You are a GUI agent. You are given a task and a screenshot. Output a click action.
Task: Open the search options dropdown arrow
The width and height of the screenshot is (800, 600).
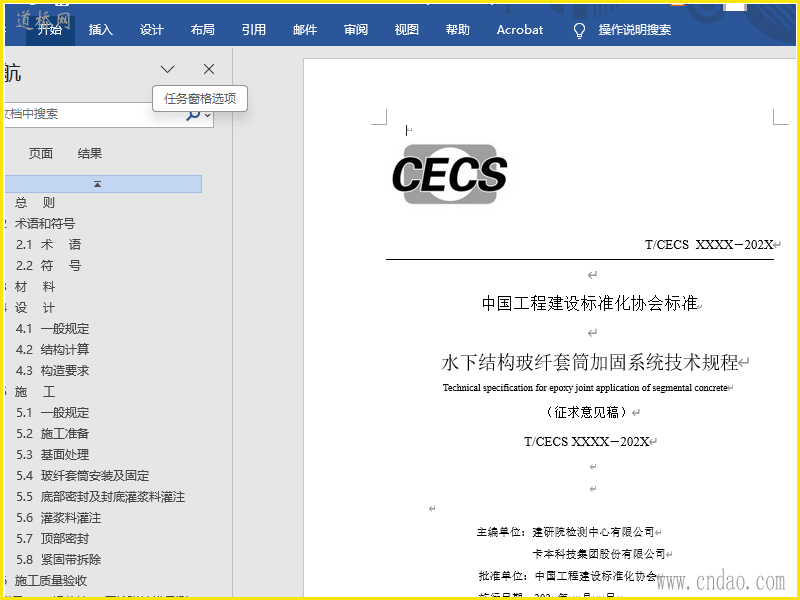[x=207, y=115]
